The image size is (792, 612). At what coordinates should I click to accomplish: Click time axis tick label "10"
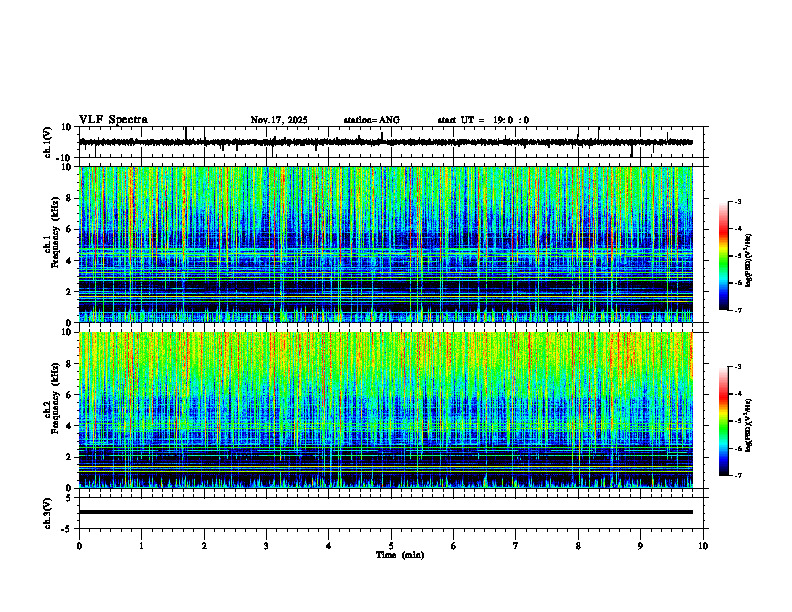point(703,546)
